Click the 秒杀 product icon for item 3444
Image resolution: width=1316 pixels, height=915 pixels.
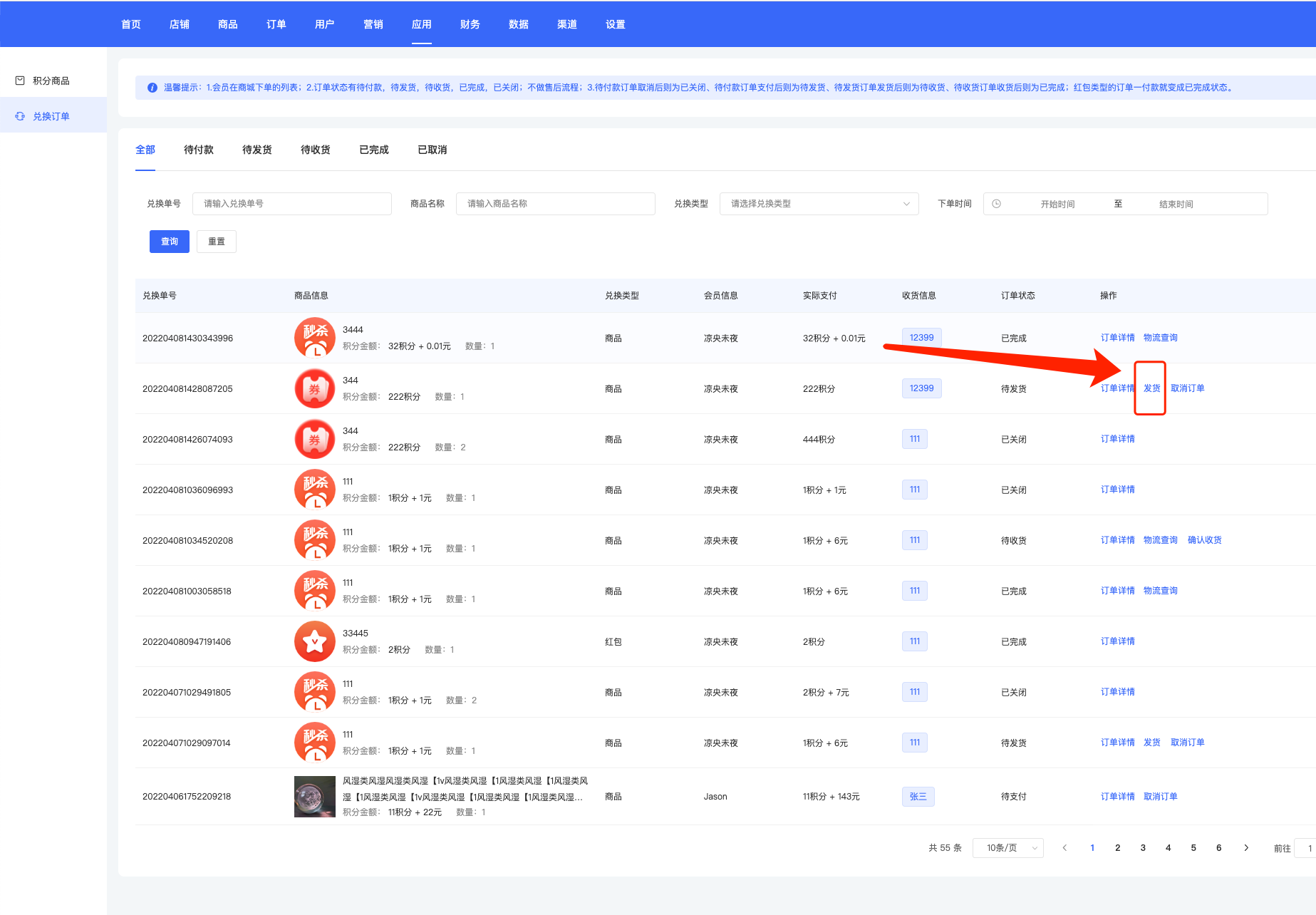click(x=314, y=338)
